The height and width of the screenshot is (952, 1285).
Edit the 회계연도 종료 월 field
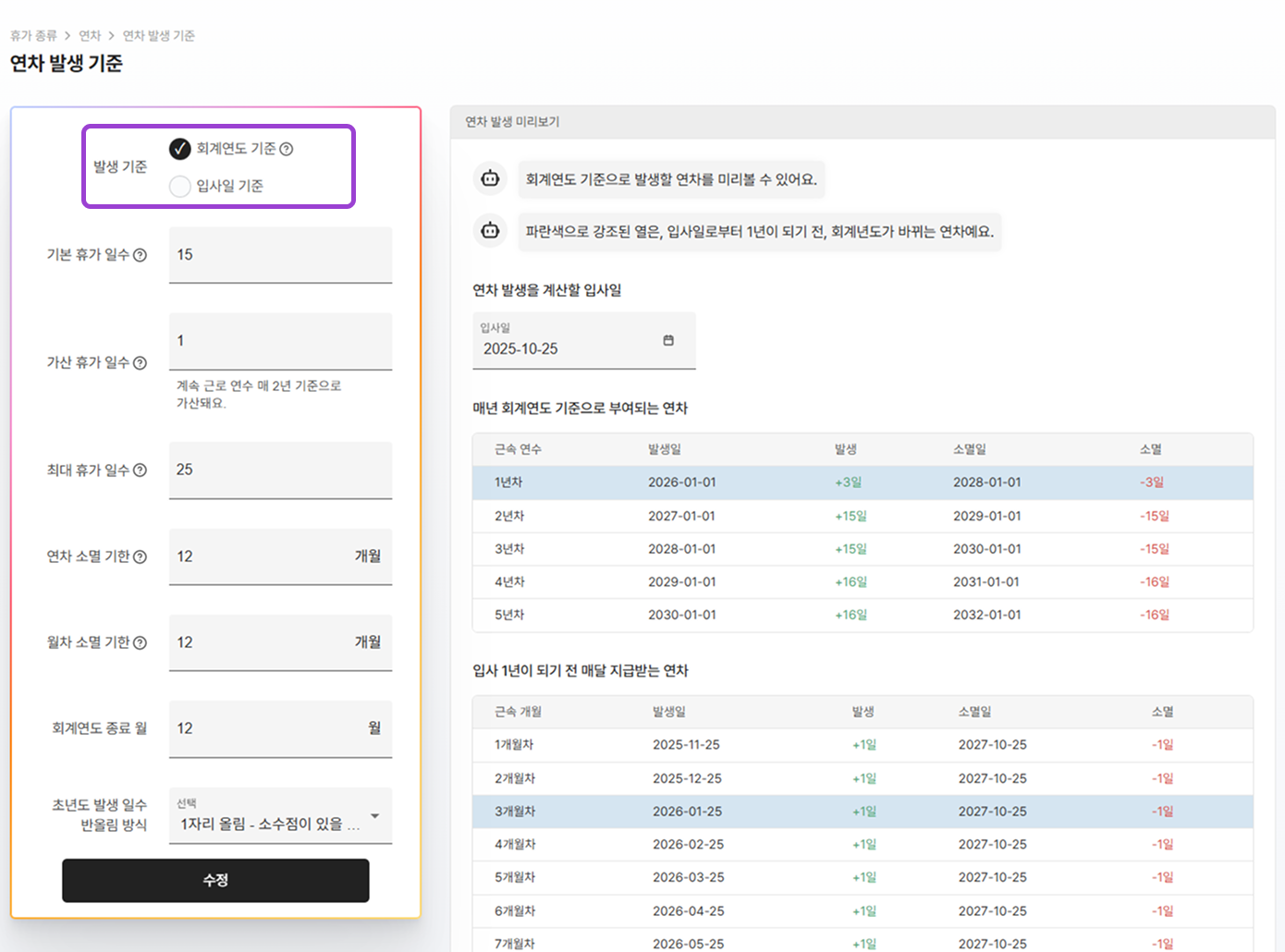280,728
